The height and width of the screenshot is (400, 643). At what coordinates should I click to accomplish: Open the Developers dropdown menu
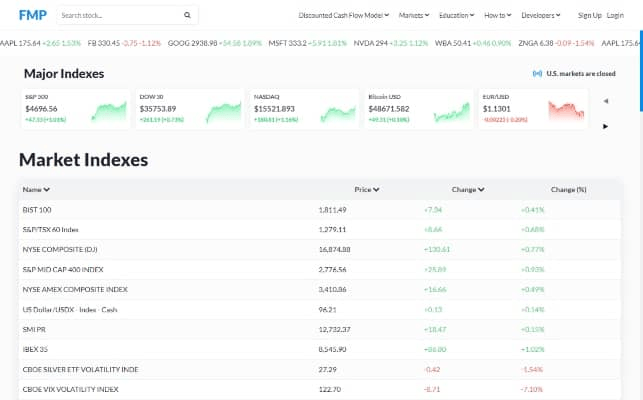(540, 15)
